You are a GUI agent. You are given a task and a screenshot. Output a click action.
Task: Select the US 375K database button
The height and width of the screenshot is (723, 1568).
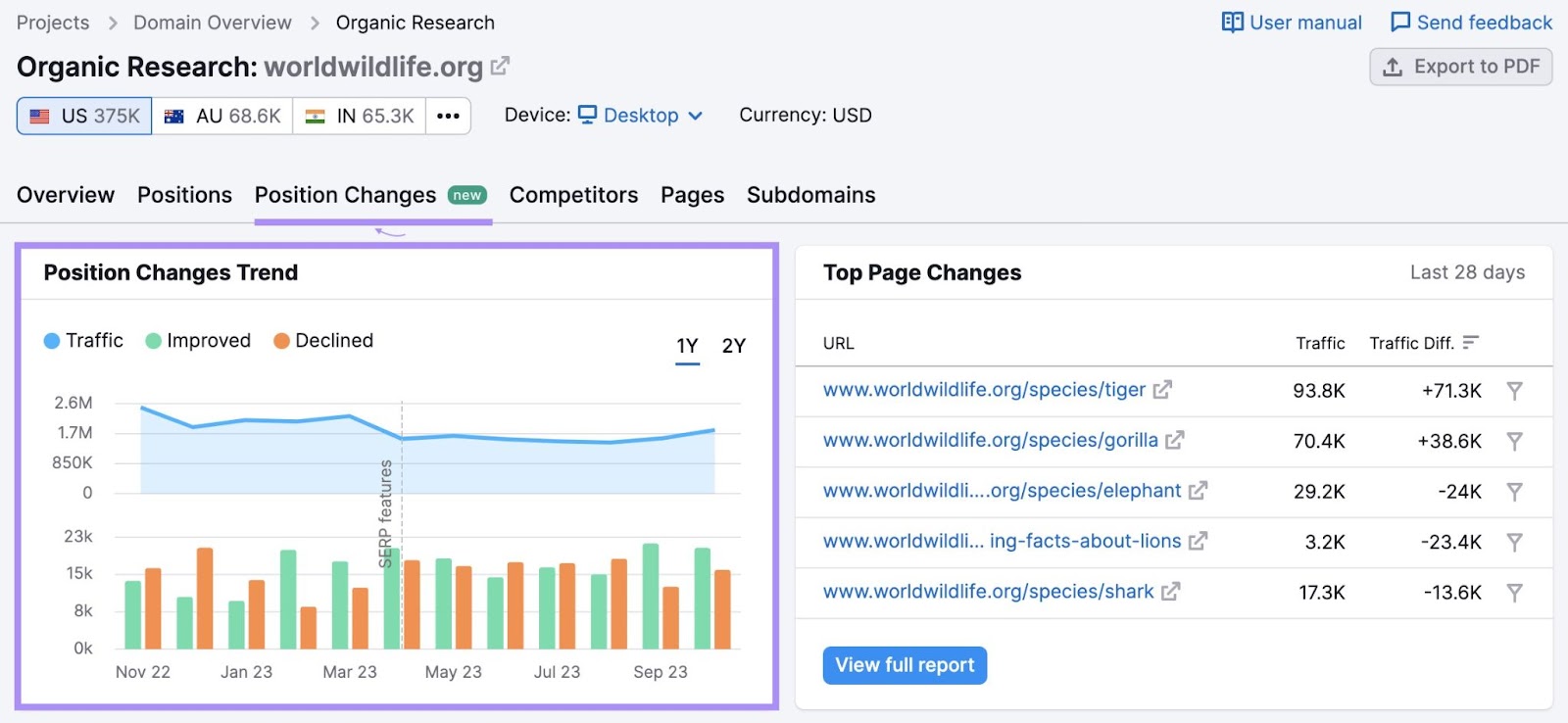[x=84, y=116]
